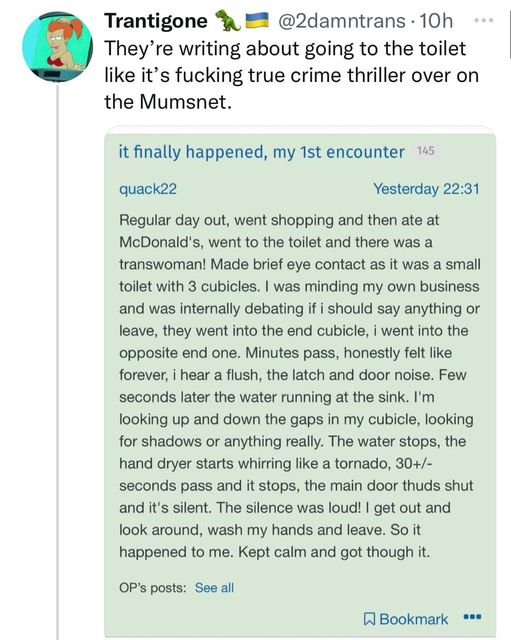Open the quack22 username link
This screenshot has width=511, height=640.
(148, 189)
